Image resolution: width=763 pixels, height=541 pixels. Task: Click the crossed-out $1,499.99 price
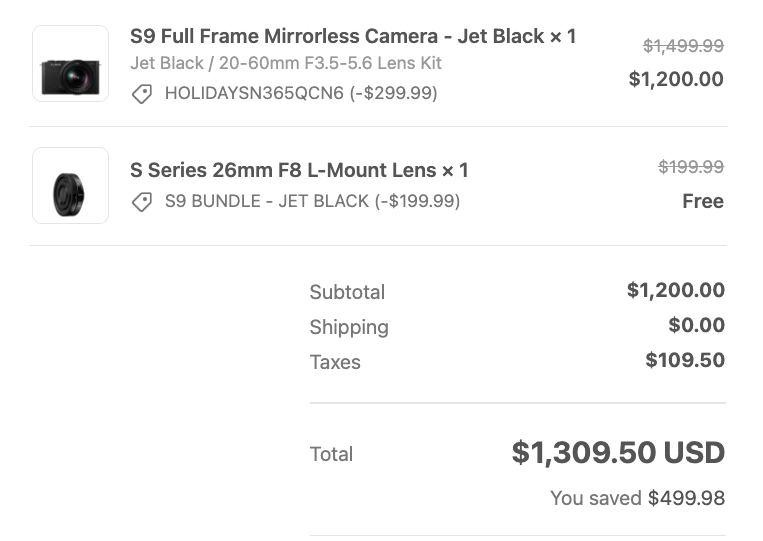(683, 46)
